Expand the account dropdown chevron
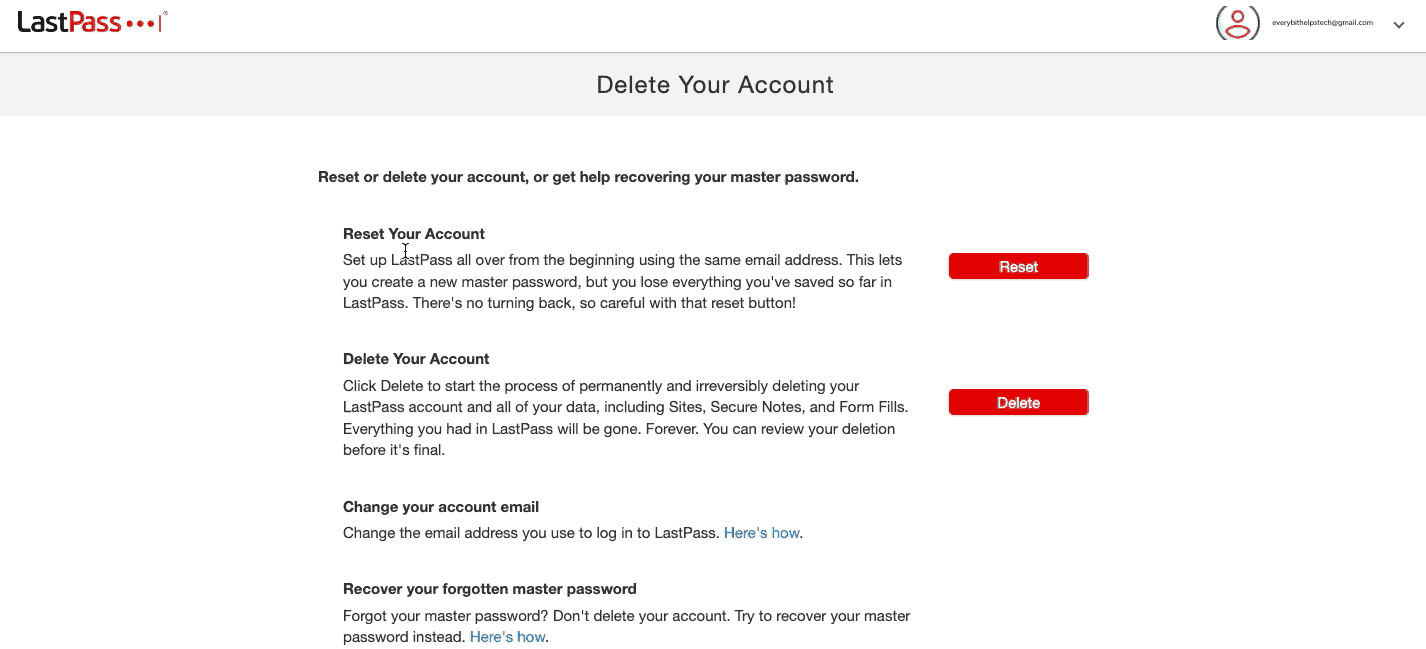 click(1399, 26)
